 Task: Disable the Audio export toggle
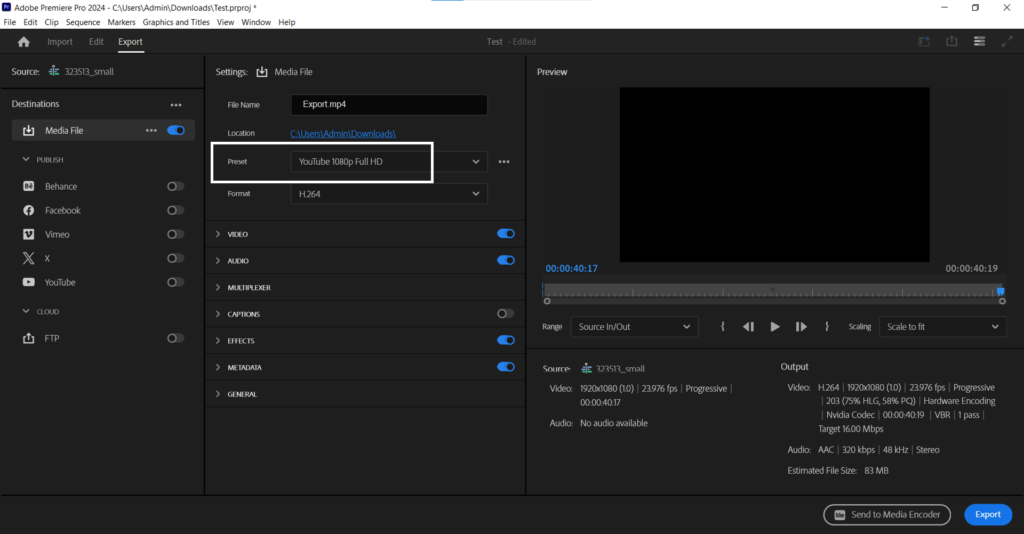[505, 260]
